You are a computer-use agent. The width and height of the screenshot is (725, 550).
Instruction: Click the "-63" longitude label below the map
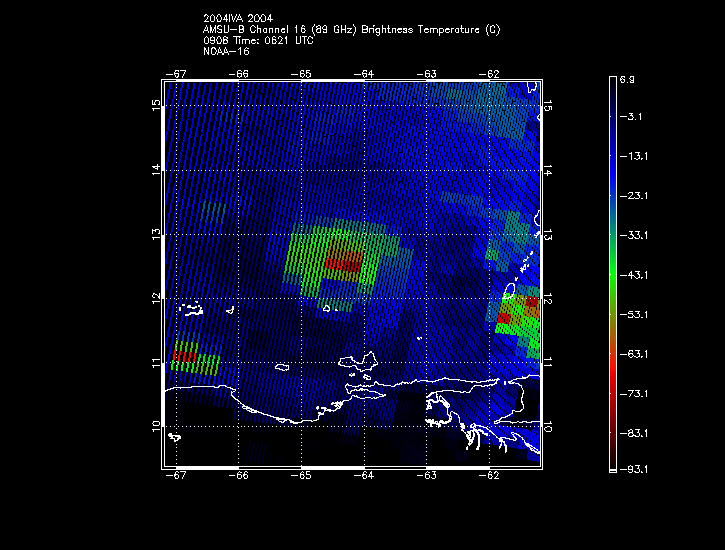click(426, 476)
